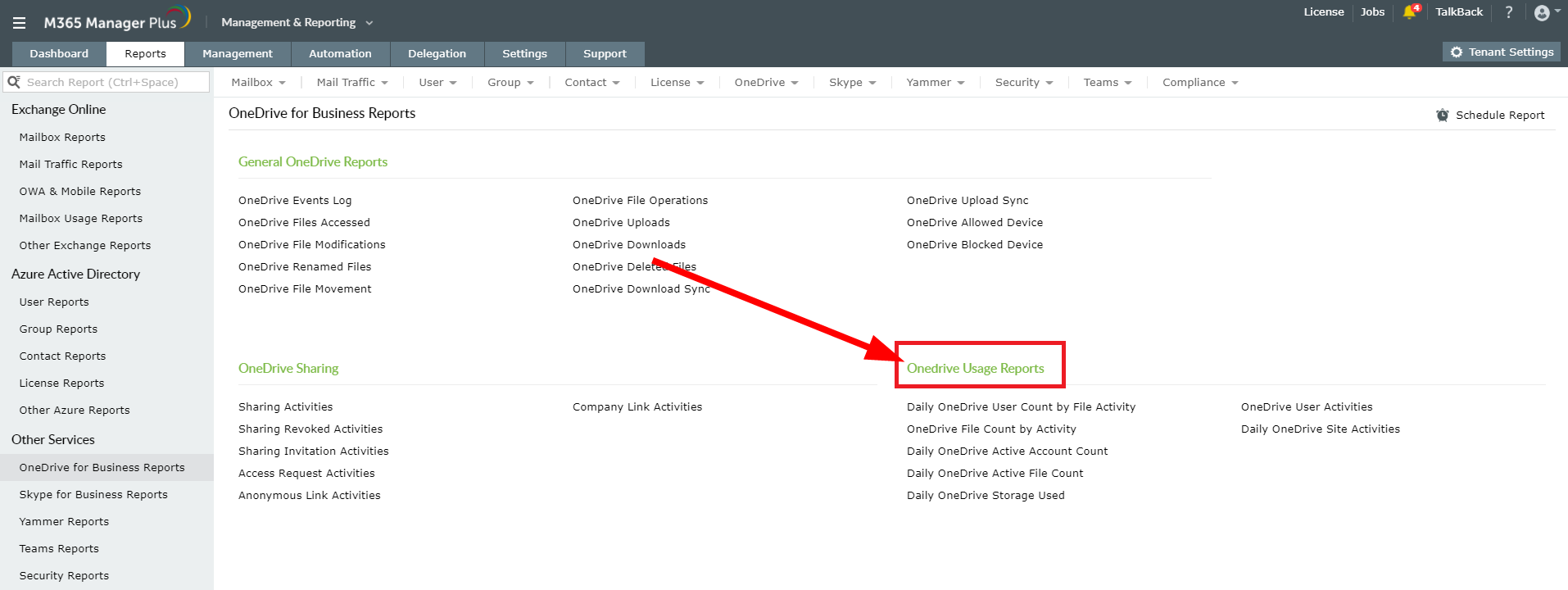
Task: Expand the Security report dropdown
Action: click(1024, 83)
